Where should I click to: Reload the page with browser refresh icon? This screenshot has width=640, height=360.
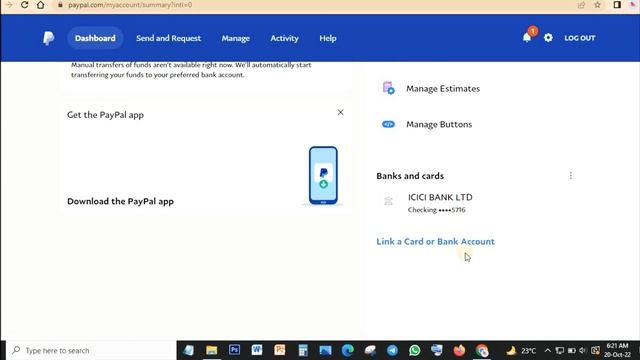tap(24, 5)
